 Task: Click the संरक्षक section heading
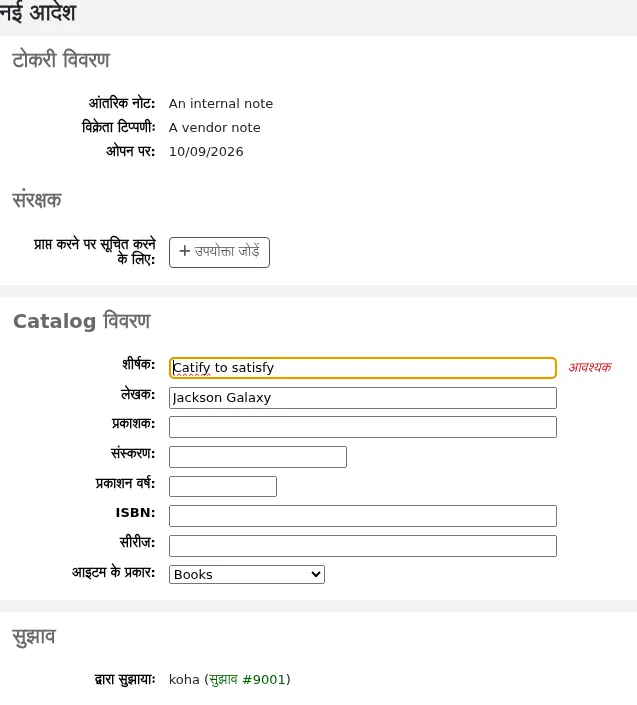37,200
